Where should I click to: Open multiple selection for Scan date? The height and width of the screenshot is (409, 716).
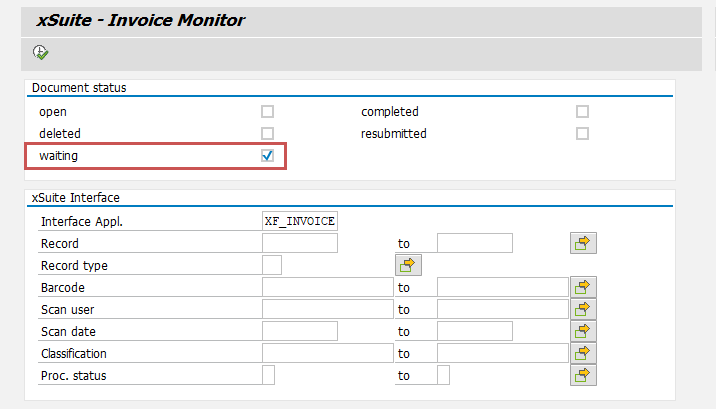click(x=582, y=331)
